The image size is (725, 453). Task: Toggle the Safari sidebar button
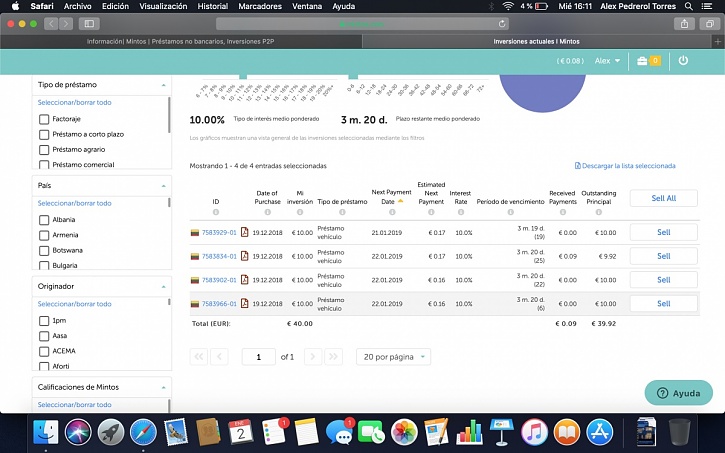(89, 23)
